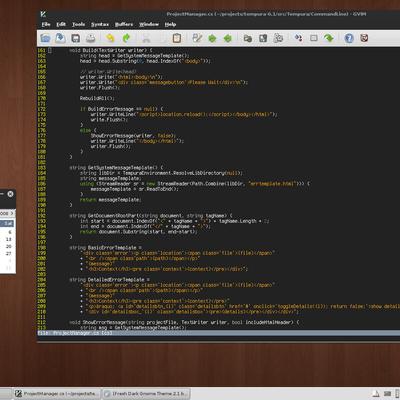Screen dimensions: 400x400
Task: Click the notification tray icon left of the monitor icon
Action: point(376,394)
